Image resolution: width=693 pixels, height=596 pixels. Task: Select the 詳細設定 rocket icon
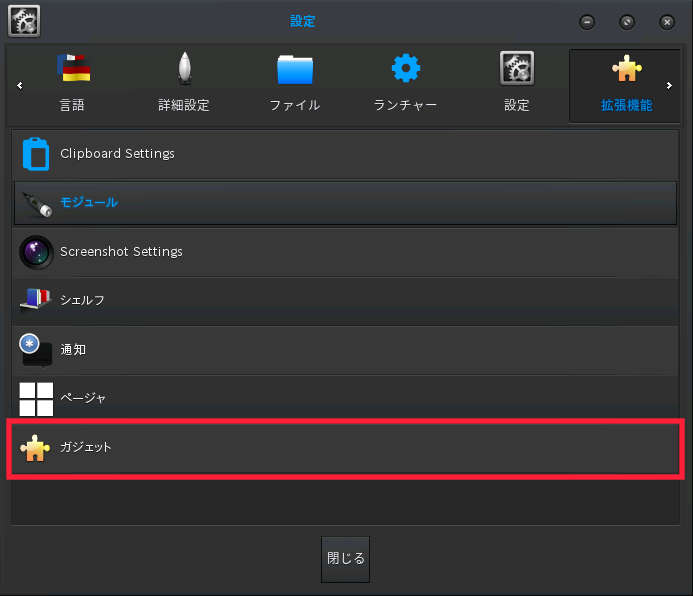coord(185,68)
